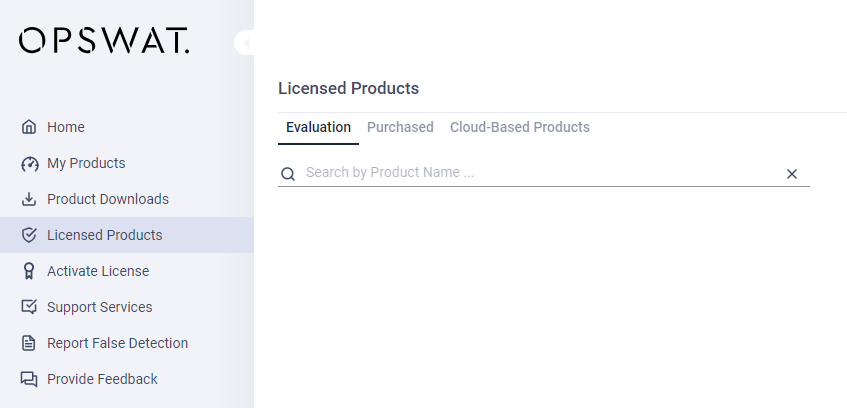Image resolution: width=847 pixels, height=408 pixels.
Task: Switch to the Evaluation tab
Action: pos(318,127)
